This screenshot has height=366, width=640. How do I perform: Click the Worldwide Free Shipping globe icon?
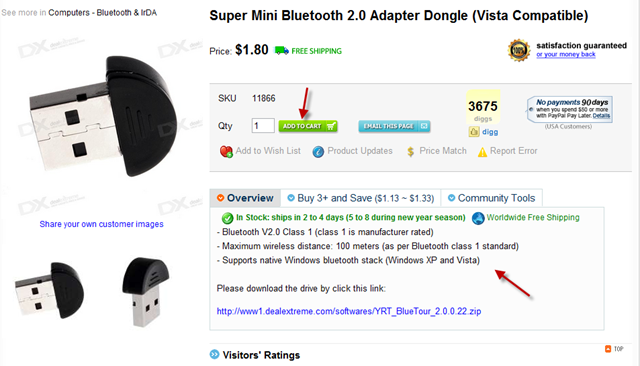[478, 218]
